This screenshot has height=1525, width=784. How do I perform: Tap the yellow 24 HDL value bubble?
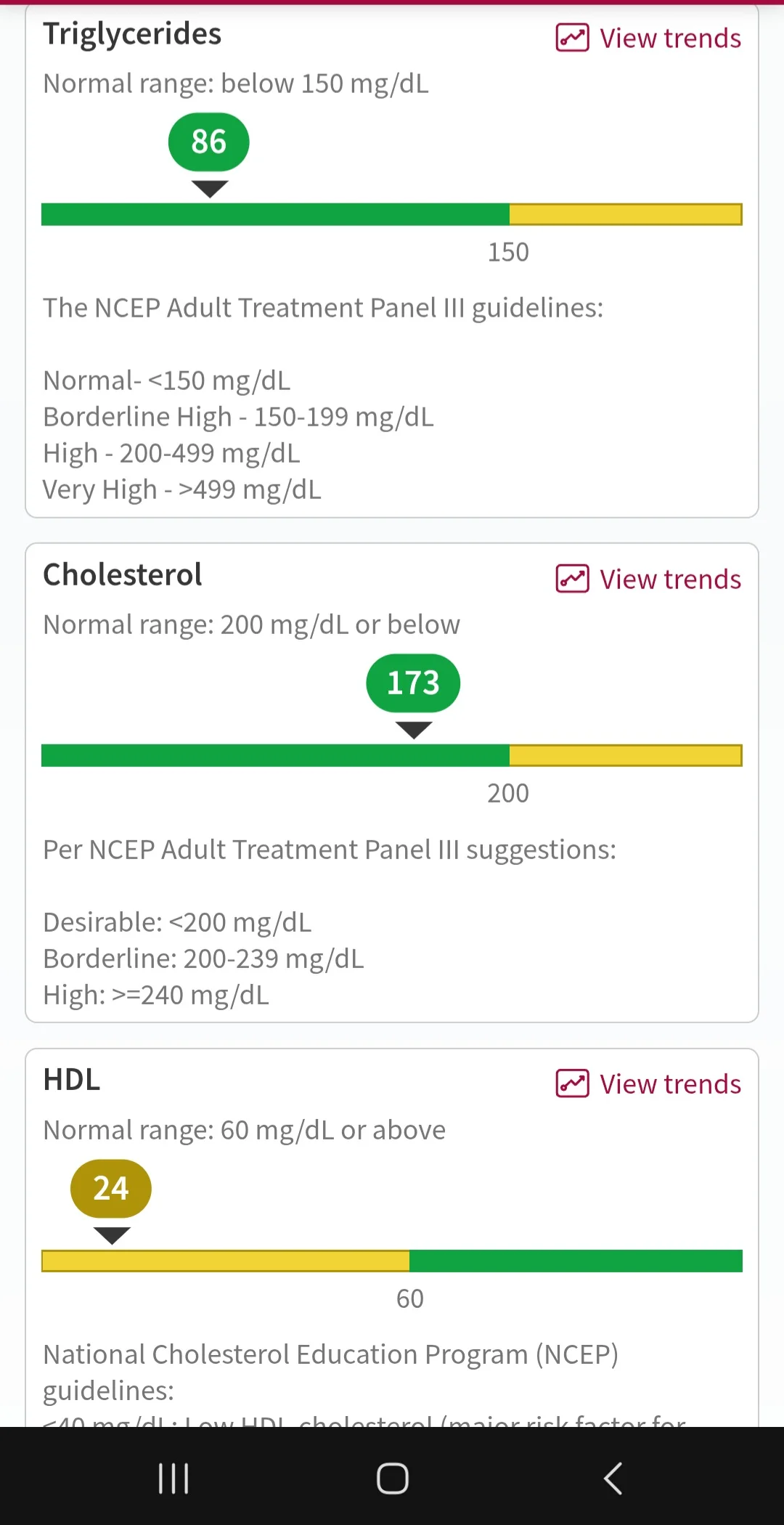(111, 1188)
